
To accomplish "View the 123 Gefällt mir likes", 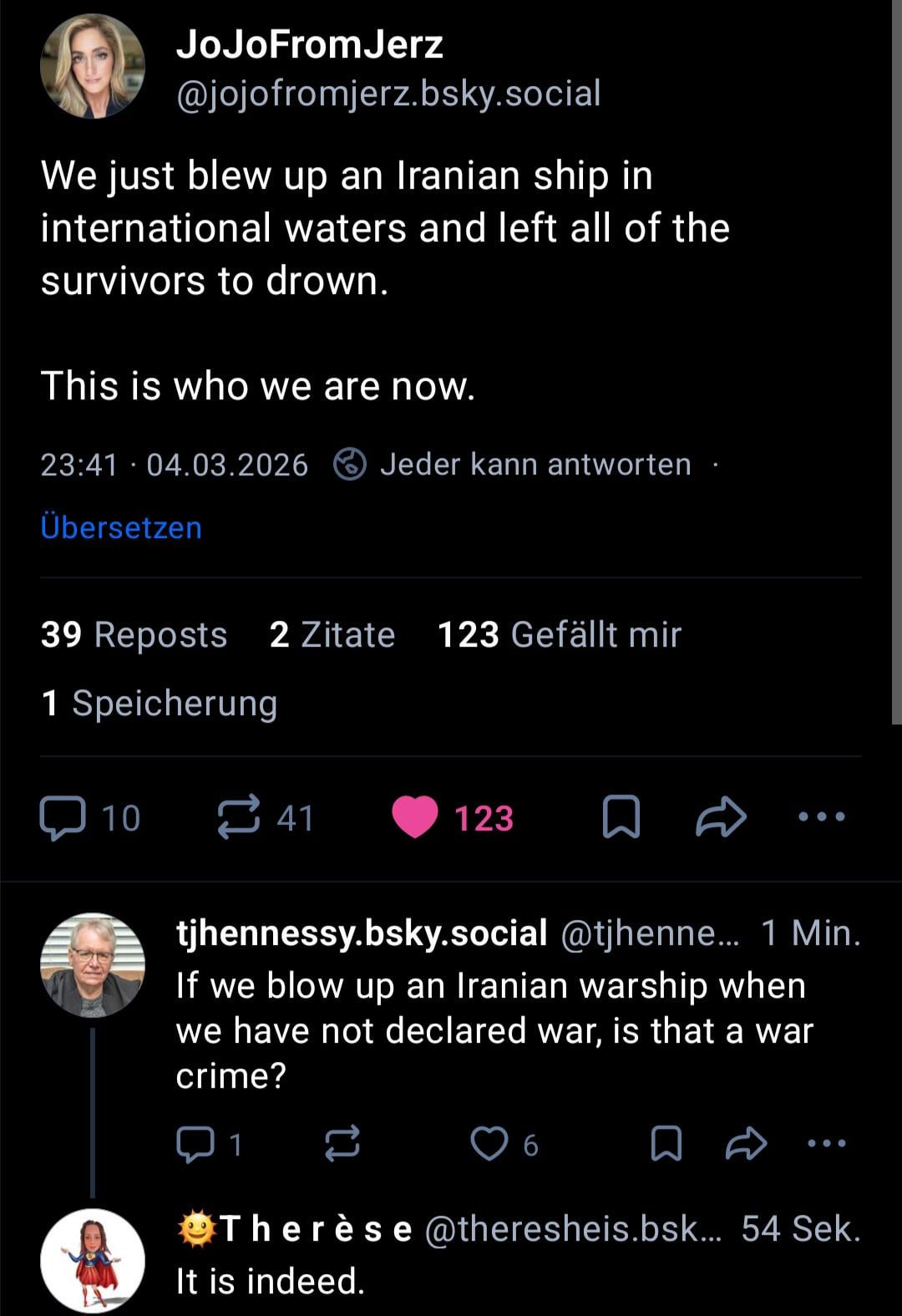I will tap(559, 635).
